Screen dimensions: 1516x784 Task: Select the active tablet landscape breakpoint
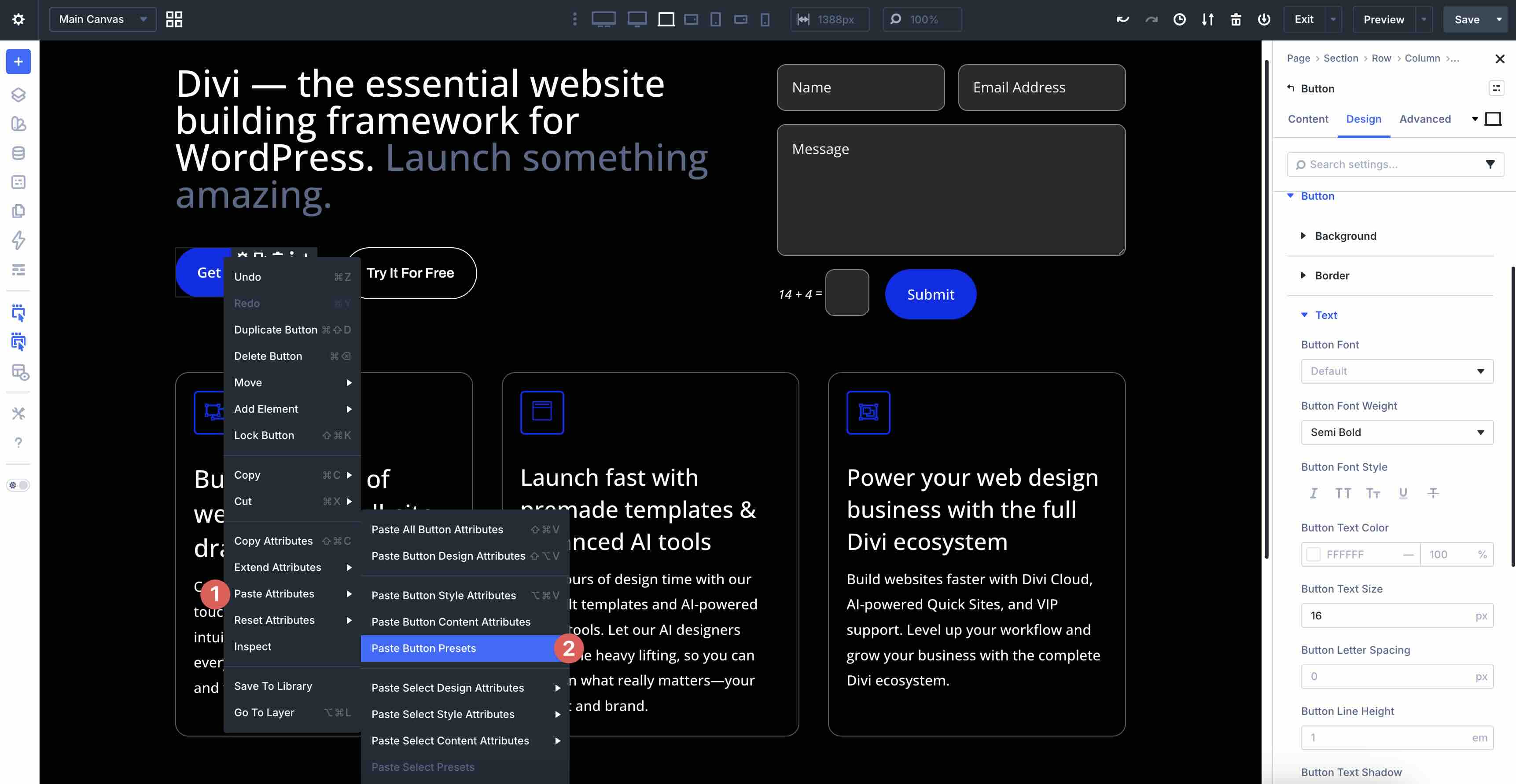coord(666,19)
